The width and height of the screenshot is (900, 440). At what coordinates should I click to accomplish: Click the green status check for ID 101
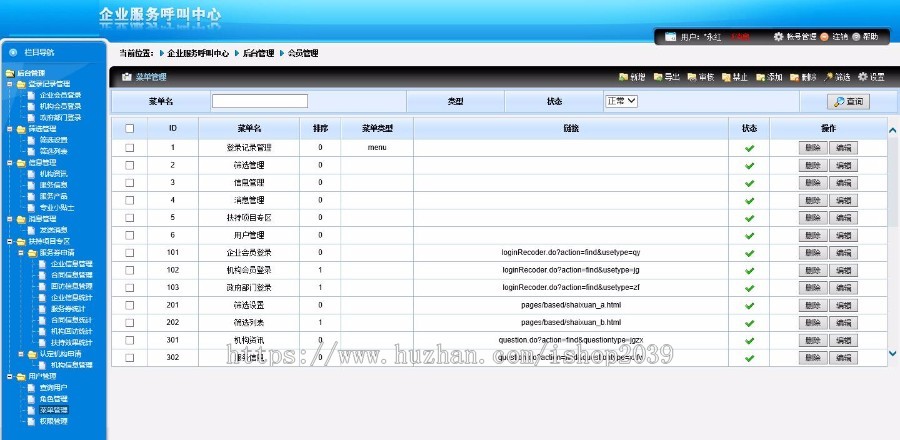tap(749, 253)
